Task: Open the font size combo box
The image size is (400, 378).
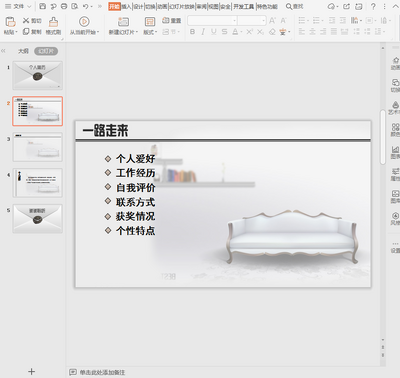Action: (x=252, y=21)
